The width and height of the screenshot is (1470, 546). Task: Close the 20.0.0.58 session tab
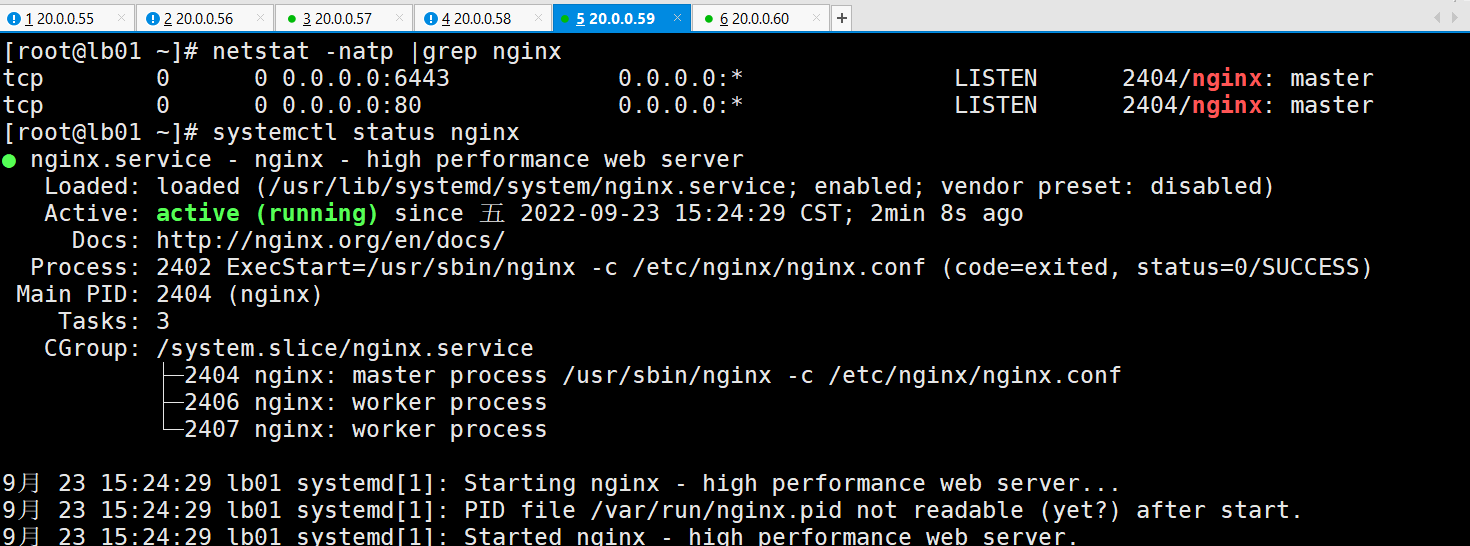(537, 19)
